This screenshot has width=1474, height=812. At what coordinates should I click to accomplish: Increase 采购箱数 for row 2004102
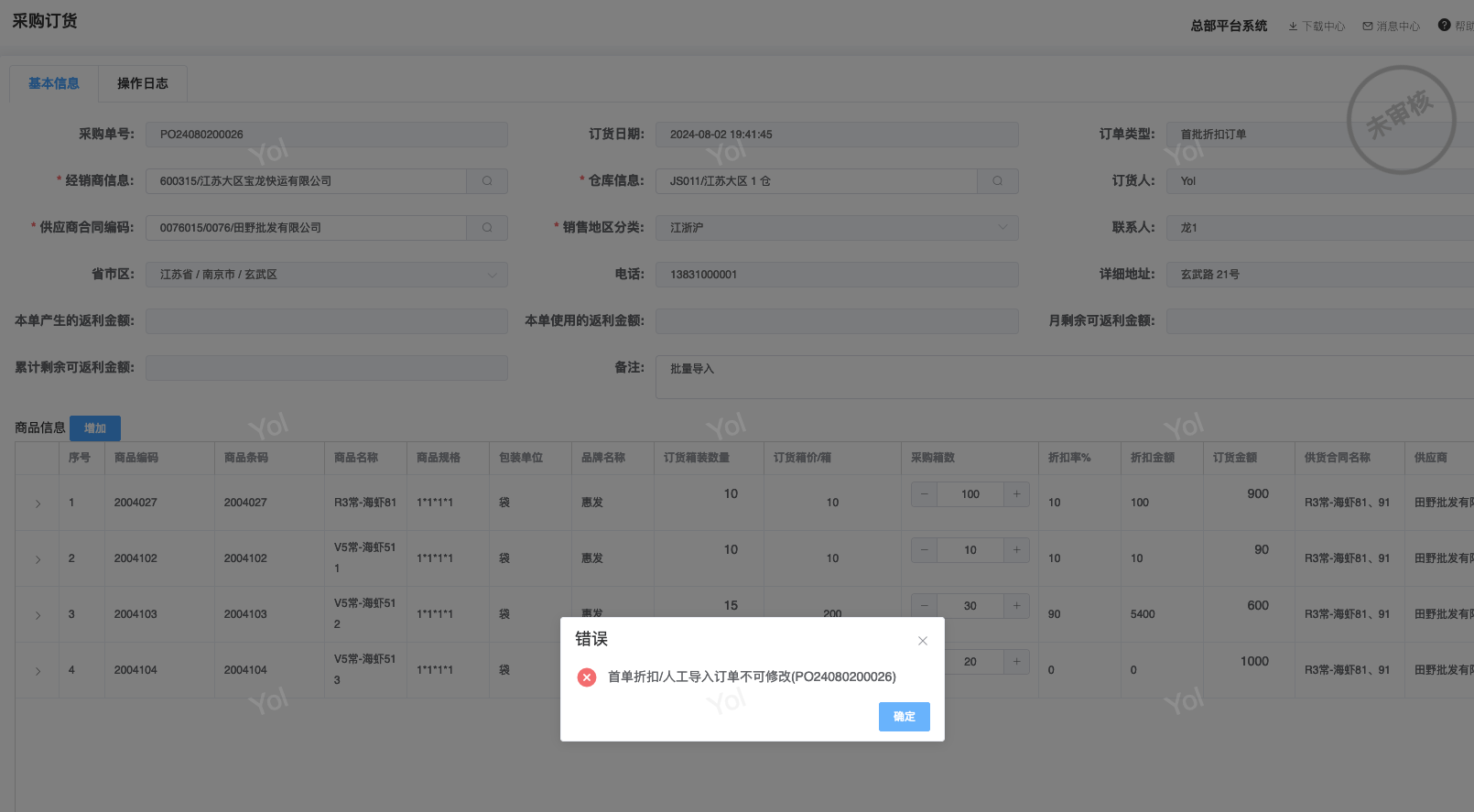1016,550
